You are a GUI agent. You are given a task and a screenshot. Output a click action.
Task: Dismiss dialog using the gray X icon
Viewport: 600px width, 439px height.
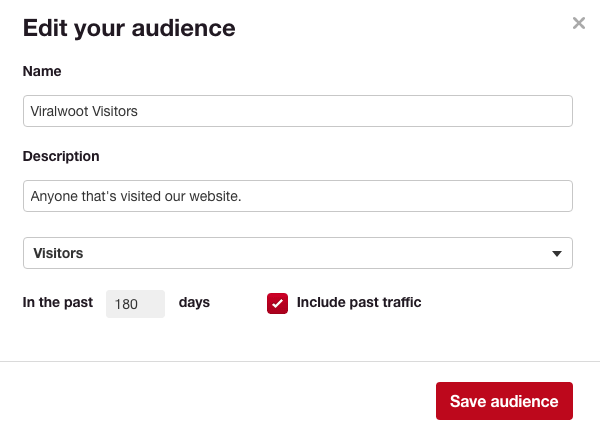pyautogui.click(x=579, y=23)
